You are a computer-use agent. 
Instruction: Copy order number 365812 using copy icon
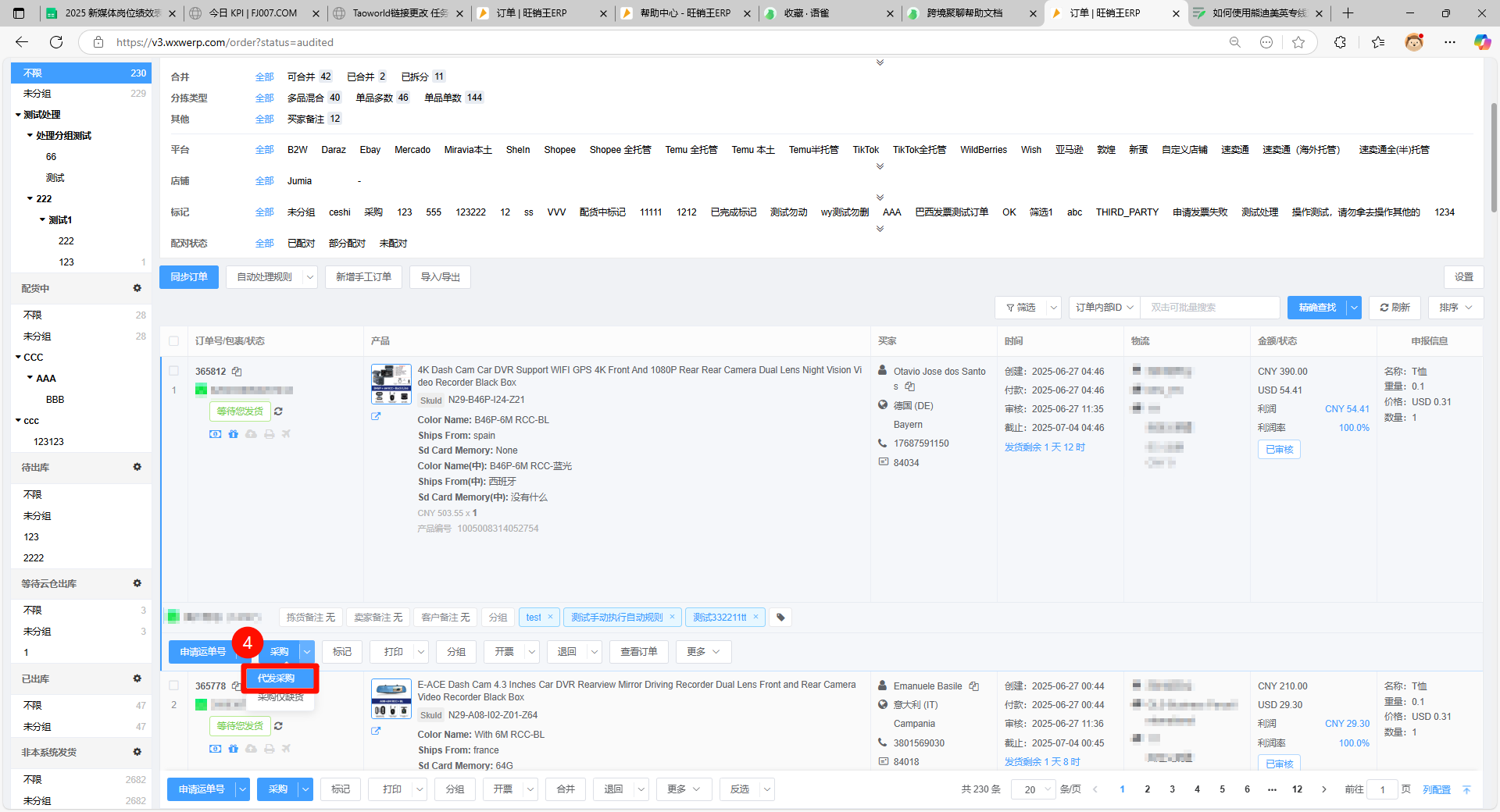[x=237, y=372]
